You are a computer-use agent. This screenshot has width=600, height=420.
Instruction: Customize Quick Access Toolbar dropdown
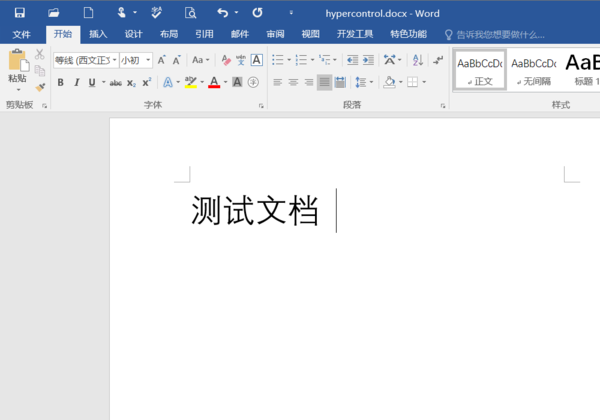(x=291, y=13)
